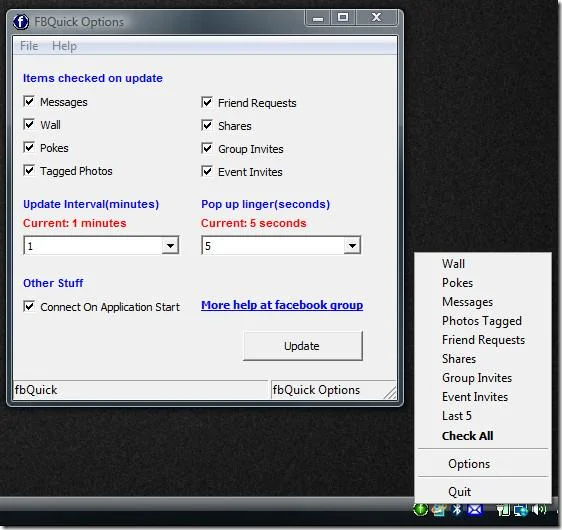This screenshot has height=530, width=562.
Task: Click the window resize grip corner
Action: coord(390,393)
